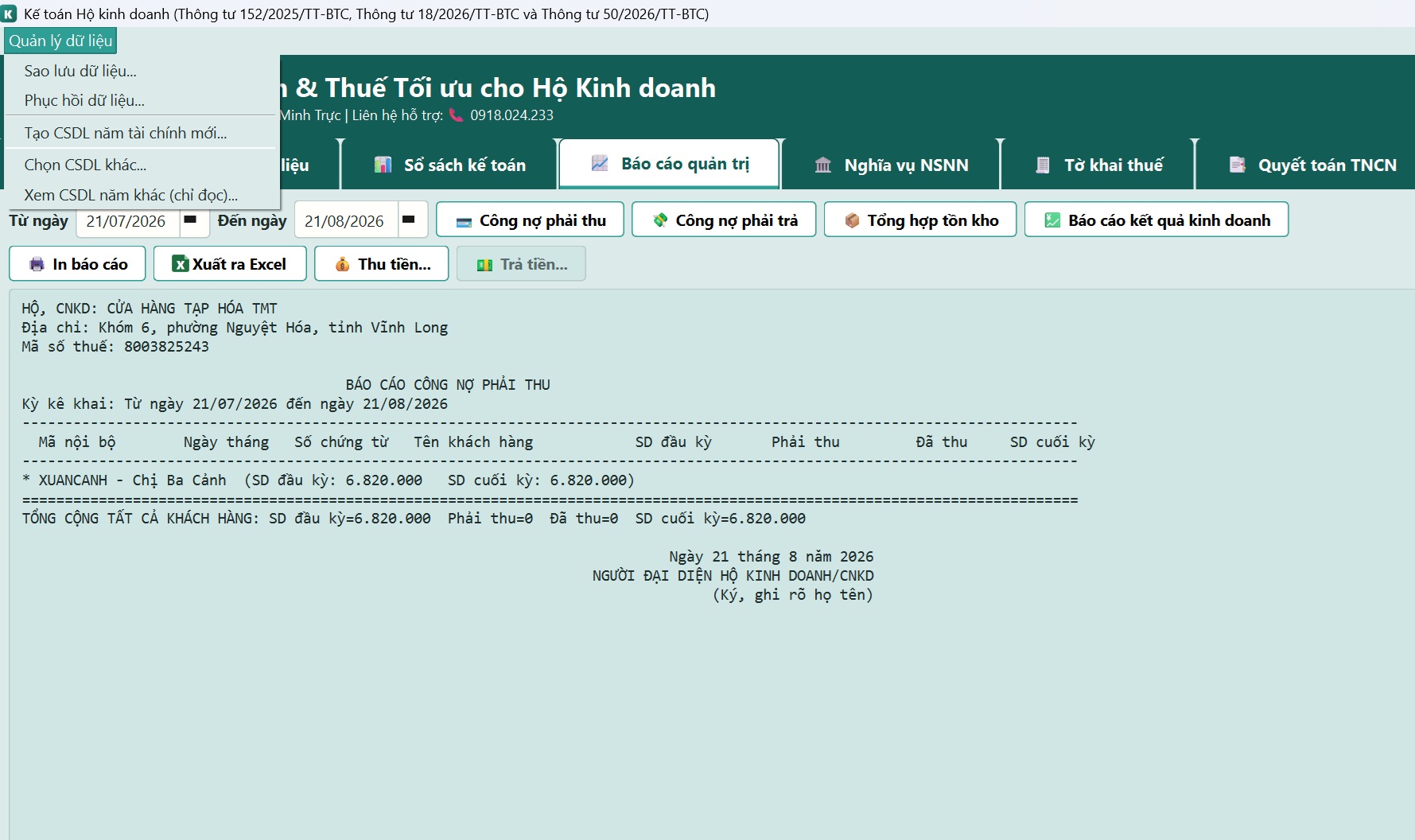
Task: Click the Xuất ra Excel button
Action: pos(230,263)
